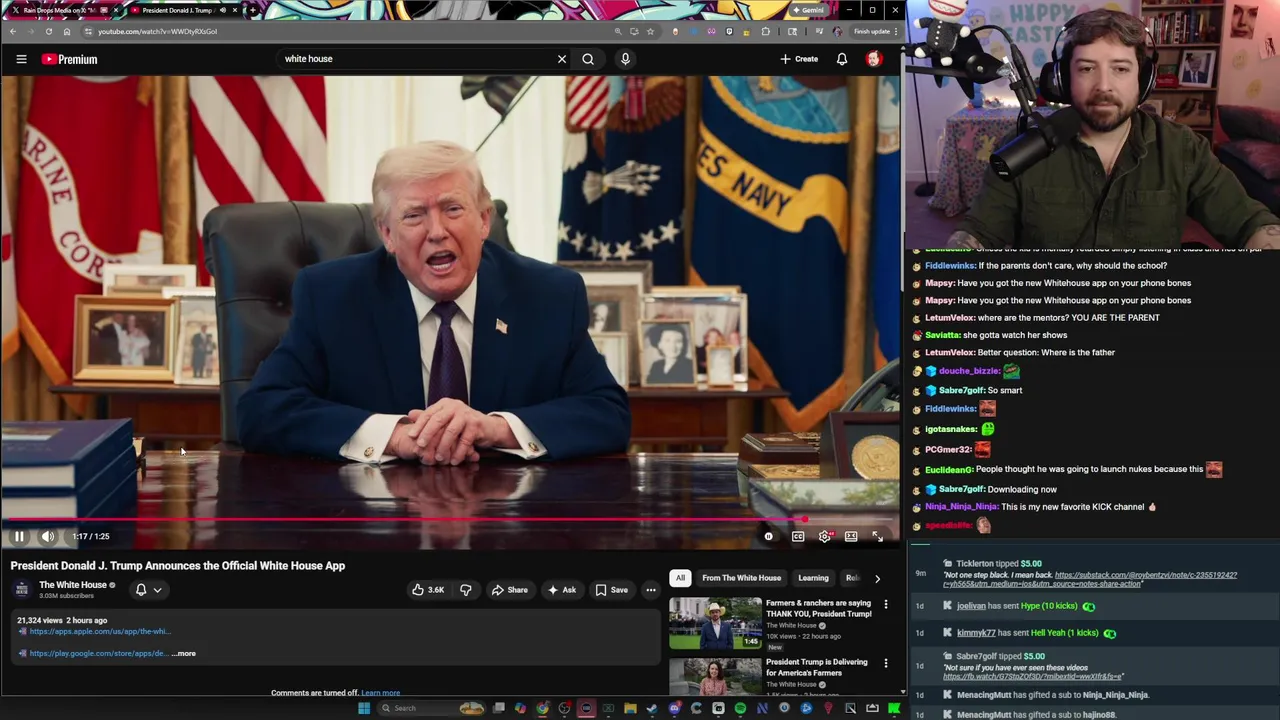This screenshot has width=1280, height=720.
Task: Open Tickierton's substack link in tip message
Action: click(1092, 580)
